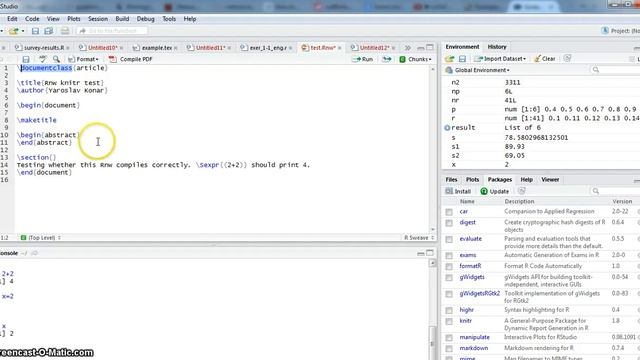640x360 pixels.
Task: Open gWidgetsRGtk2 package link
Action: tap(480, 293)
